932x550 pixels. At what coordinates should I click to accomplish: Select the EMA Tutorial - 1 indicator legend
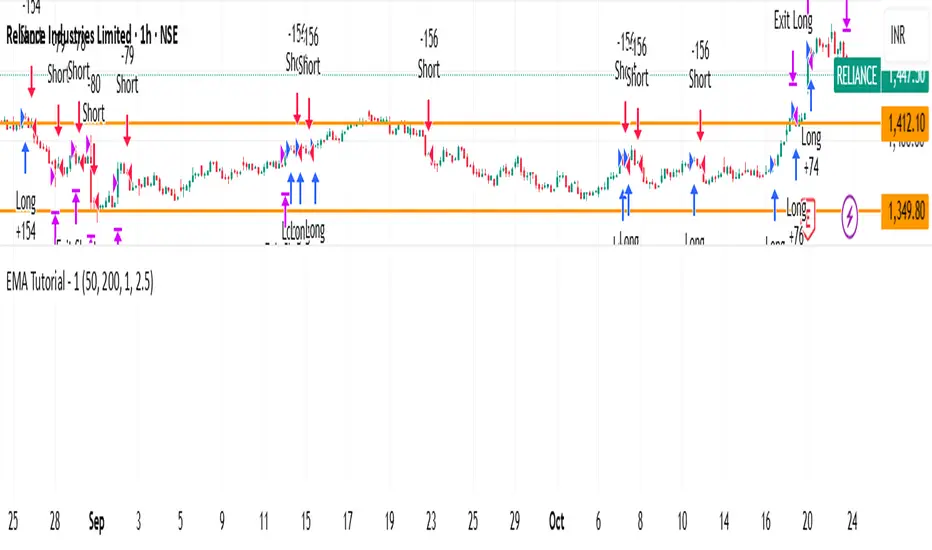tap(80, 282)
